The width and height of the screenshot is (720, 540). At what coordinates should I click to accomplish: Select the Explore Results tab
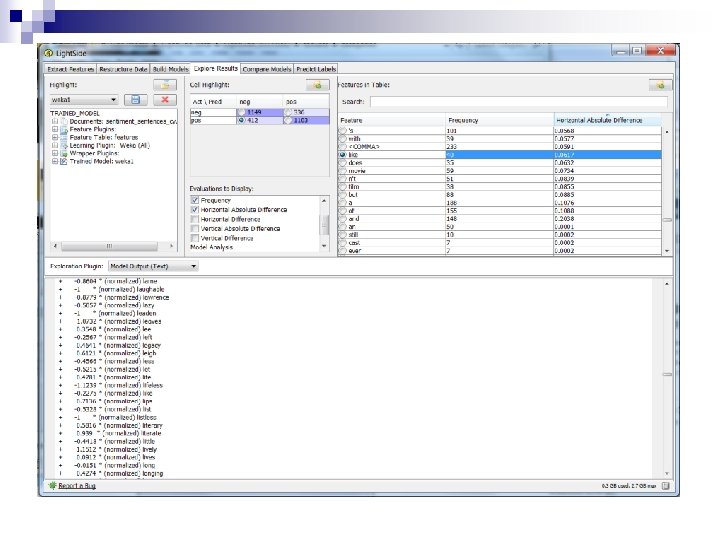(215, 68)
